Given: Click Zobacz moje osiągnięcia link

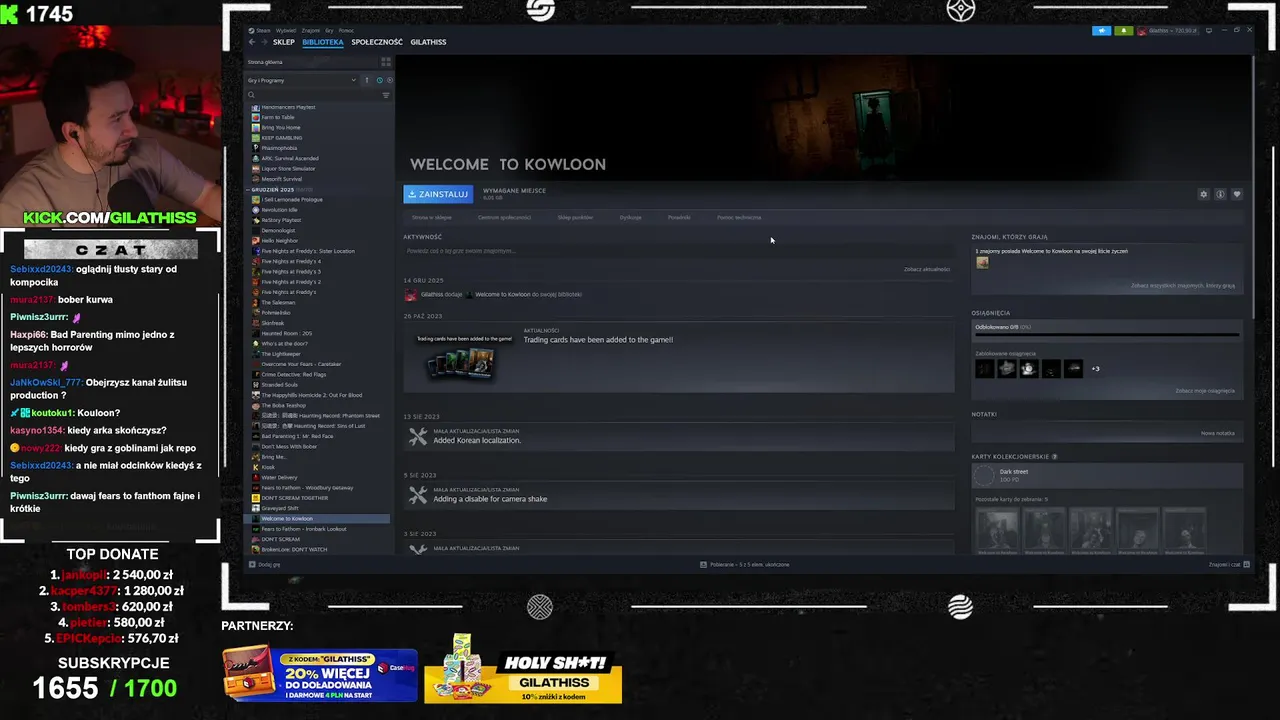Looking at the screenshot, I should (1205, 391).
